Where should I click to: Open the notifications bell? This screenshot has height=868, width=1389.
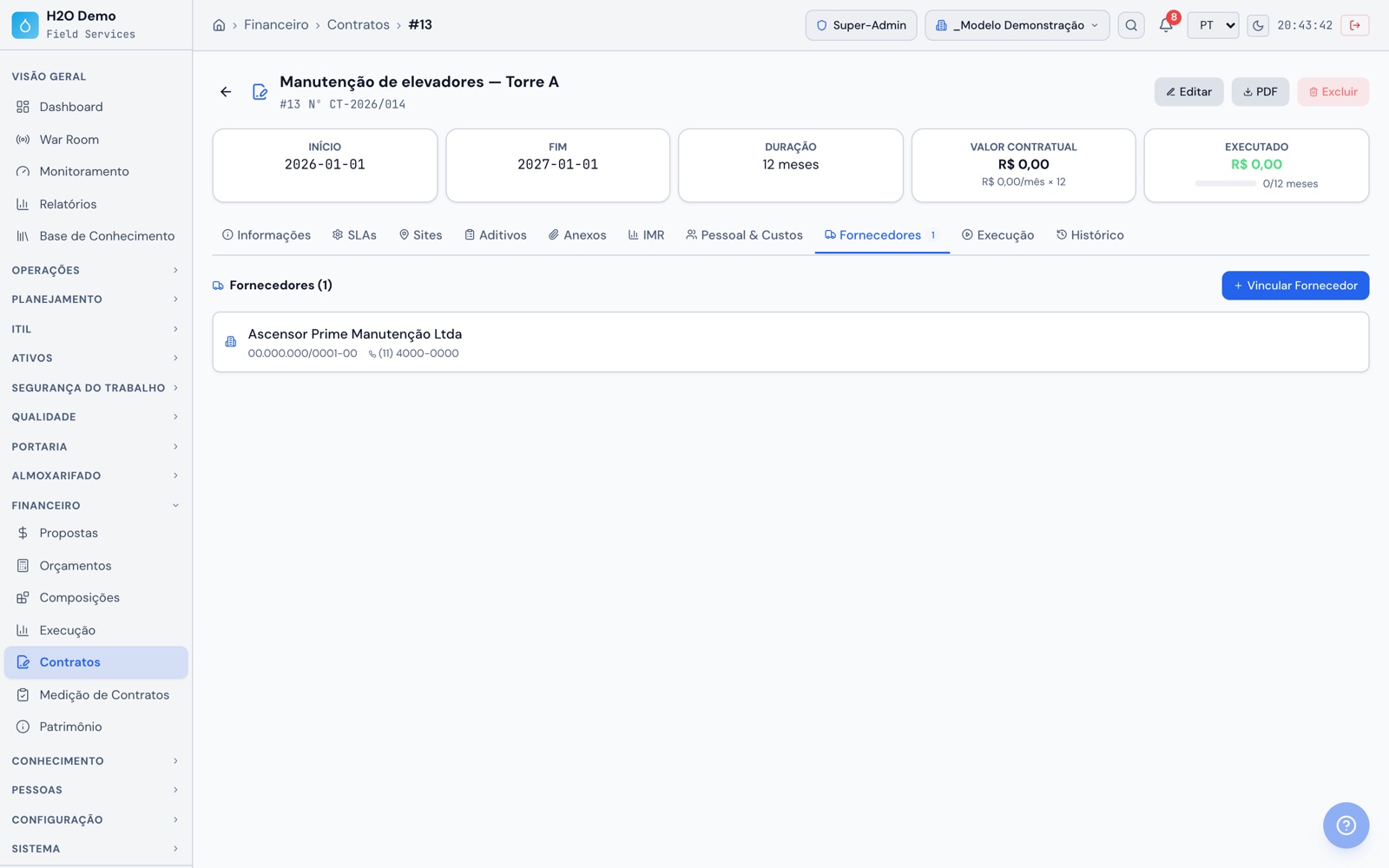[1166, 25]
